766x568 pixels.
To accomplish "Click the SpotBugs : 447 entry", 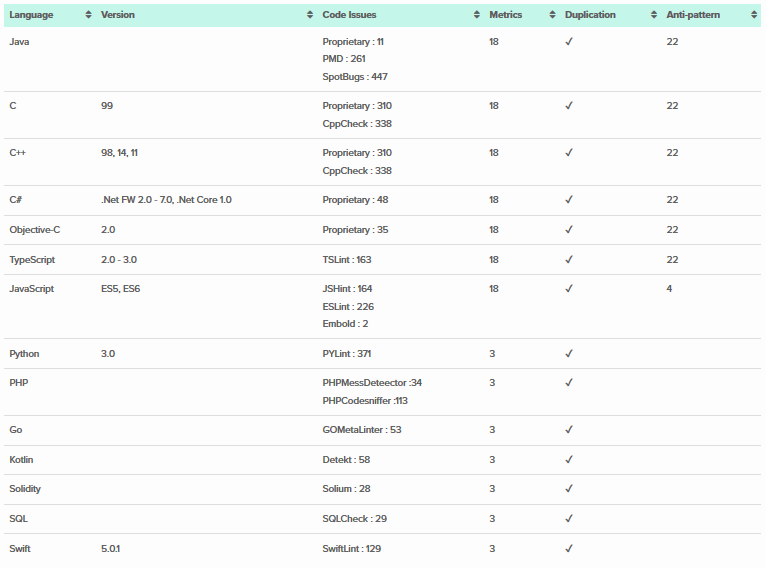I will click(355, 77).
